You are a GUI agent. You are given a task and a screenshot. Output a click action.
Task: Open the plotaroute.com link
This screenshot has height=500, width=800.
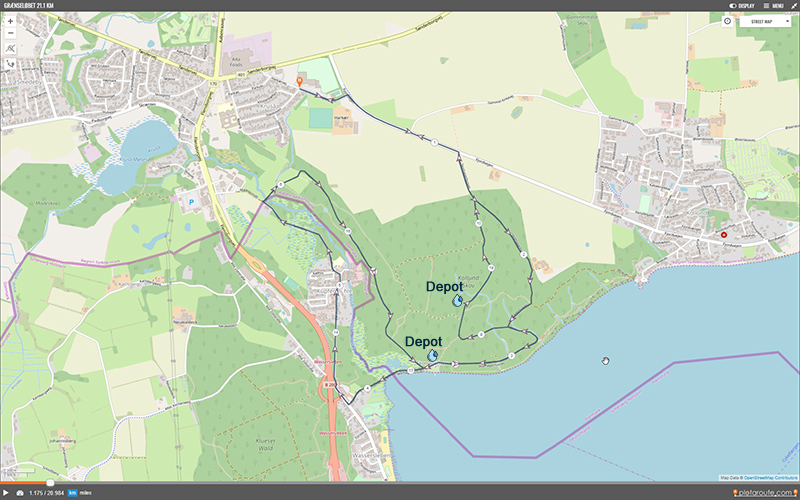coord(763,493)
